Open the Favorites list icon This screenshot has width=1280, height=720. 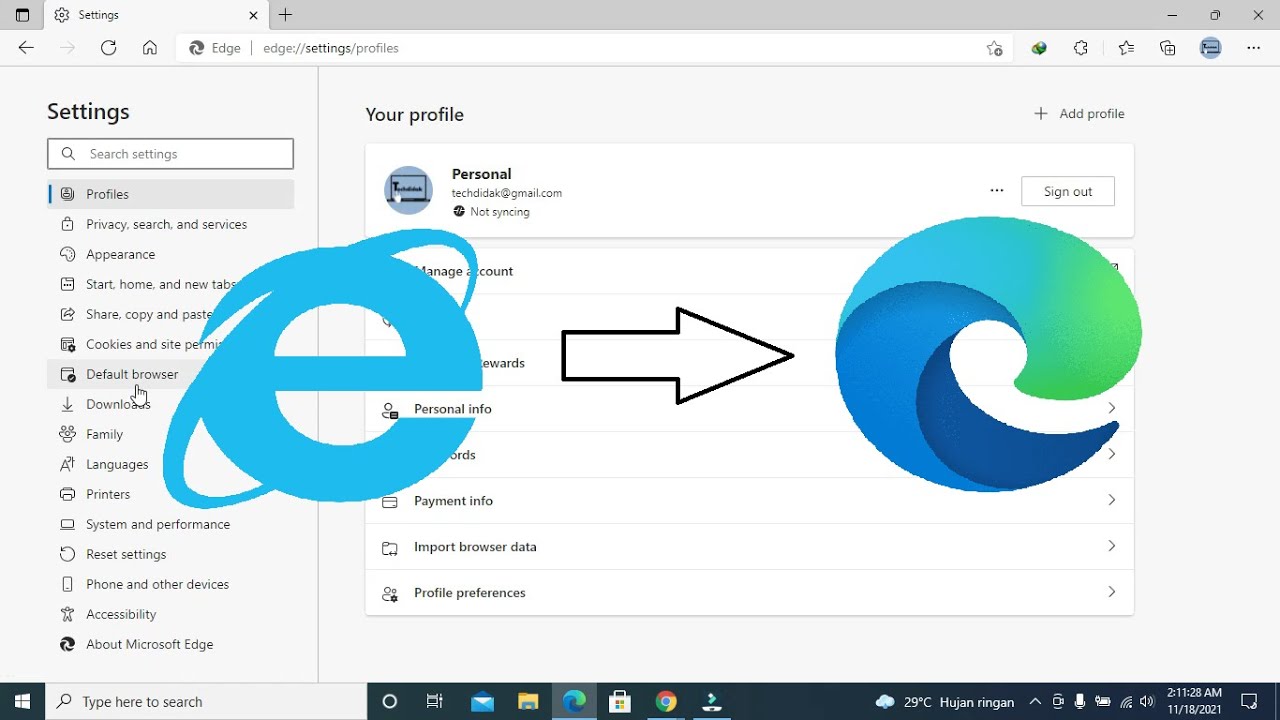pyautogui.click(x=1126, y=48)
